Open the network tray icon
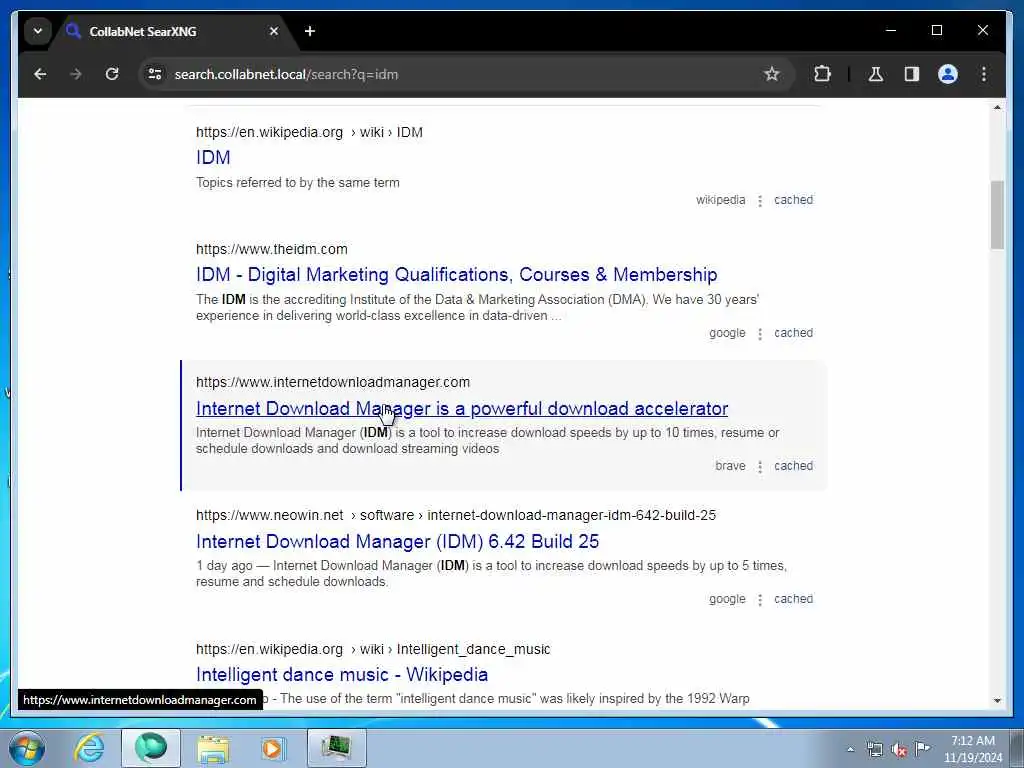 tap(874, 750)
